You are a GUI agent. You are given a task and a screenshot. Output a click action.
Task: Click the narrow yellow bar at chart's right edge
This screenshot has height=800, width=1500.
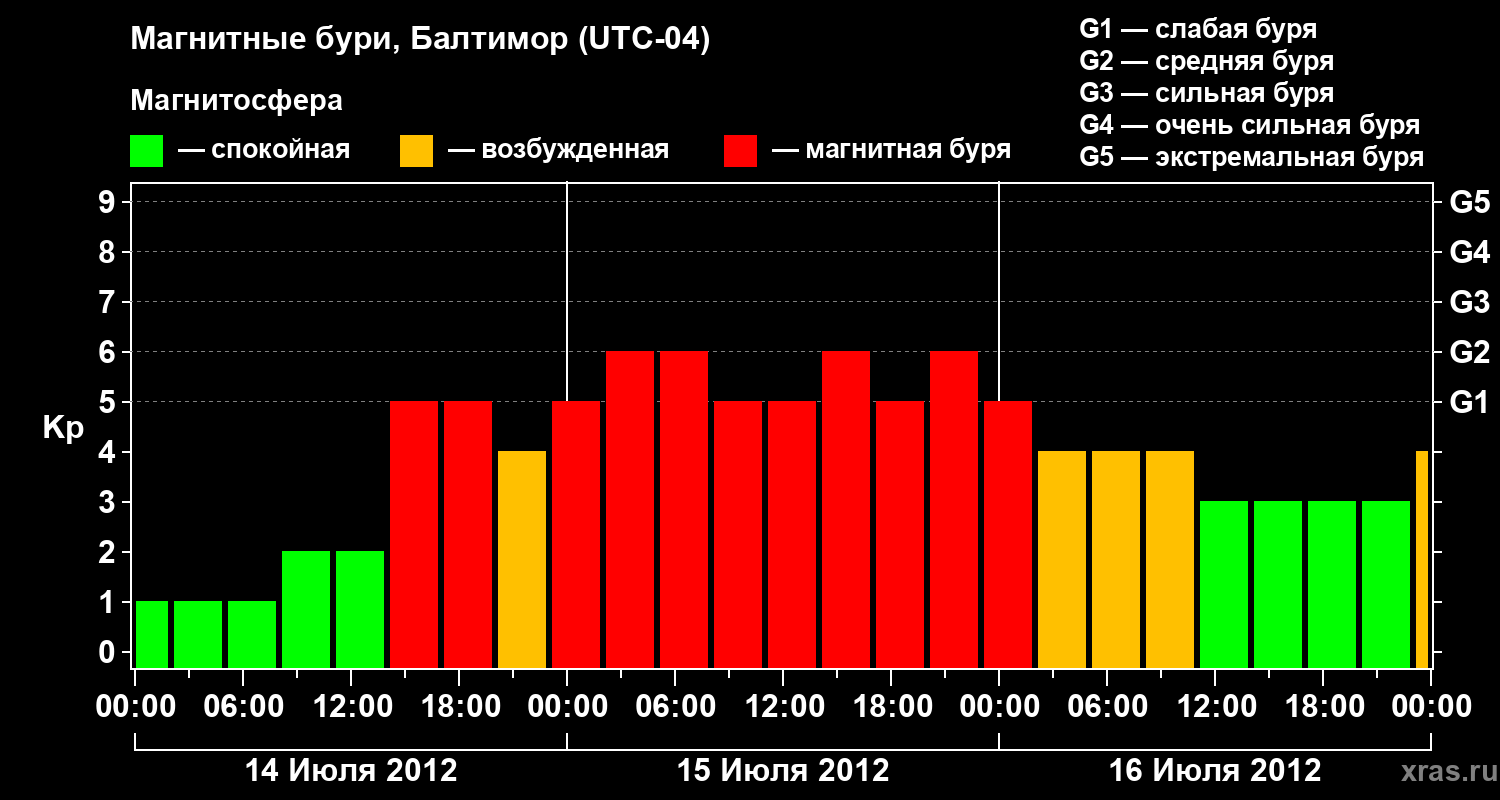(x=1422, y=559)
